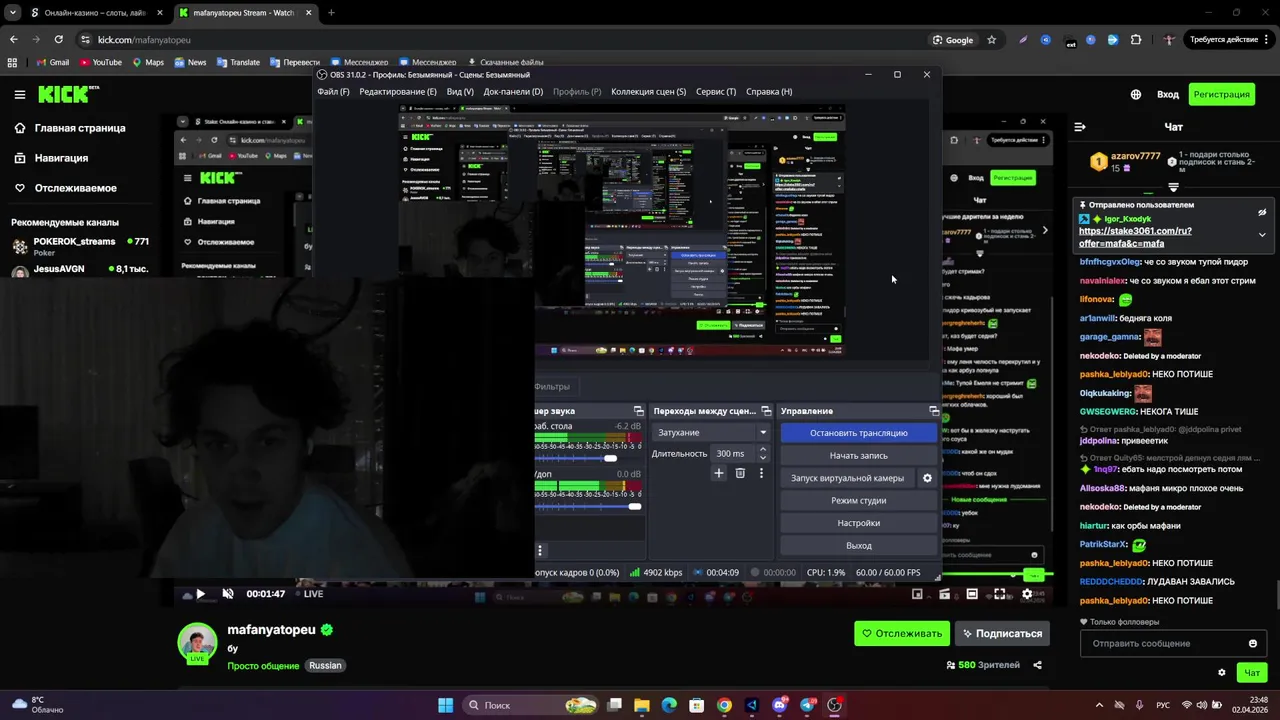Play the paused stream video
The image size is (1280, 720).
click(200, 594)
